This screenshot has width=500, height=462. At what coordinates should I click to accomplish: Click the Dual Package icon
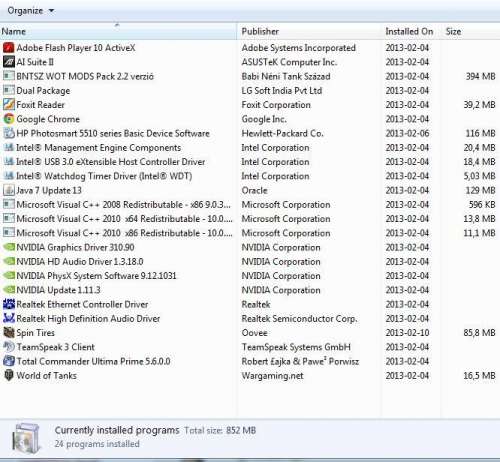(x=9, y=90)
